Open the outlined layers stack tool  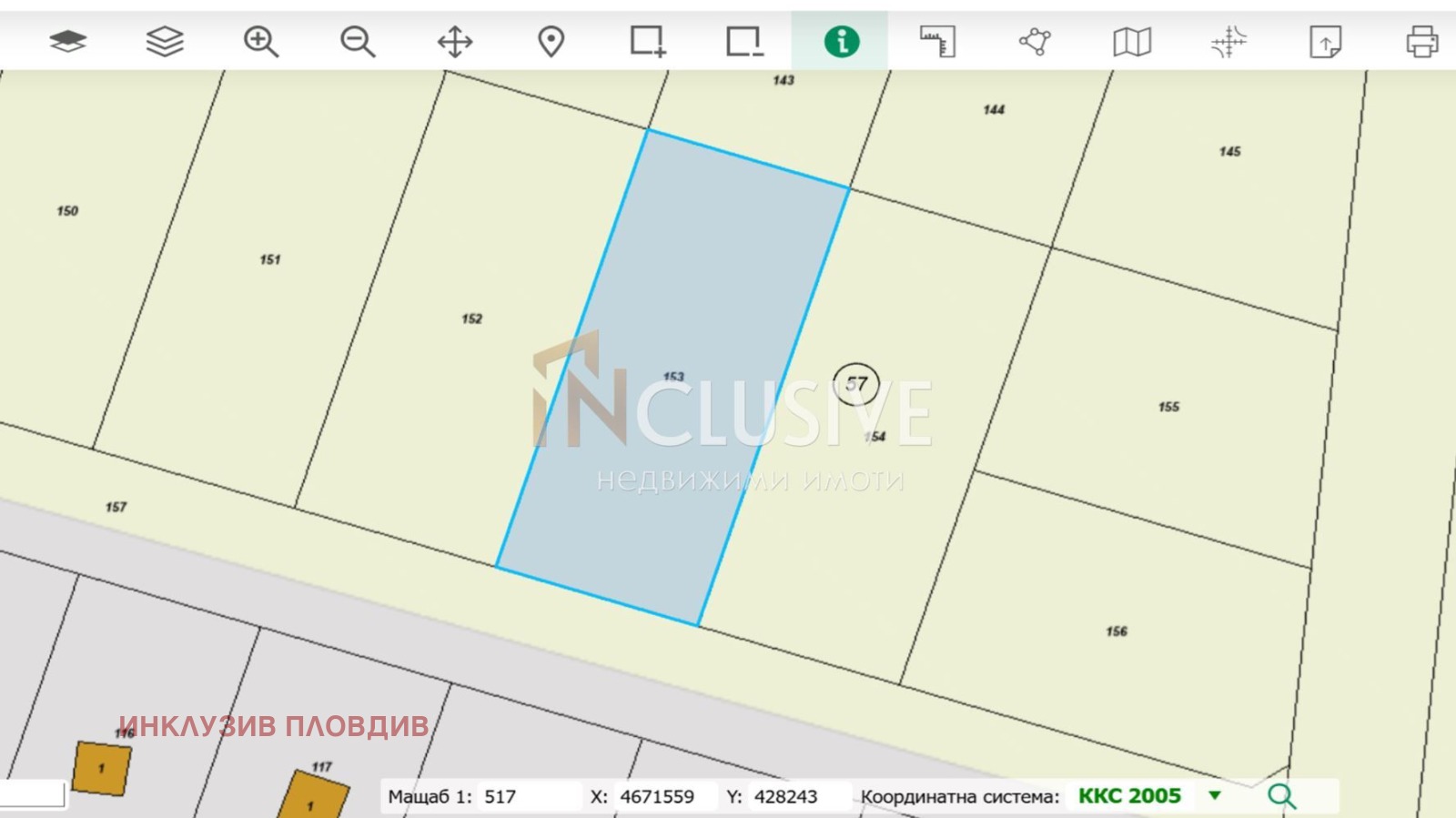click(x=165, y=41)
